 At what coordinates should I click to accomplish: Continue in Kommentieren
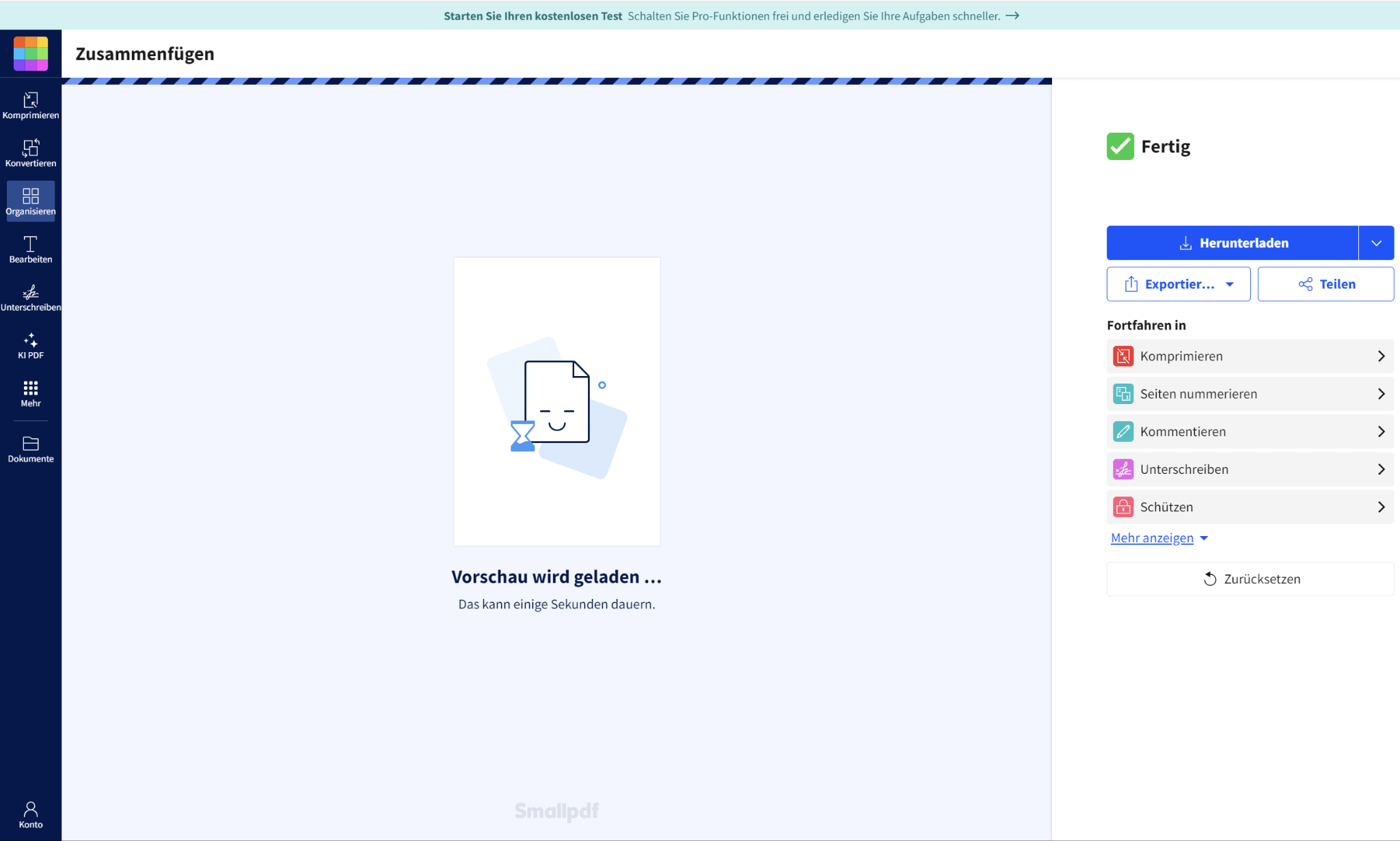pos(1250,431)
